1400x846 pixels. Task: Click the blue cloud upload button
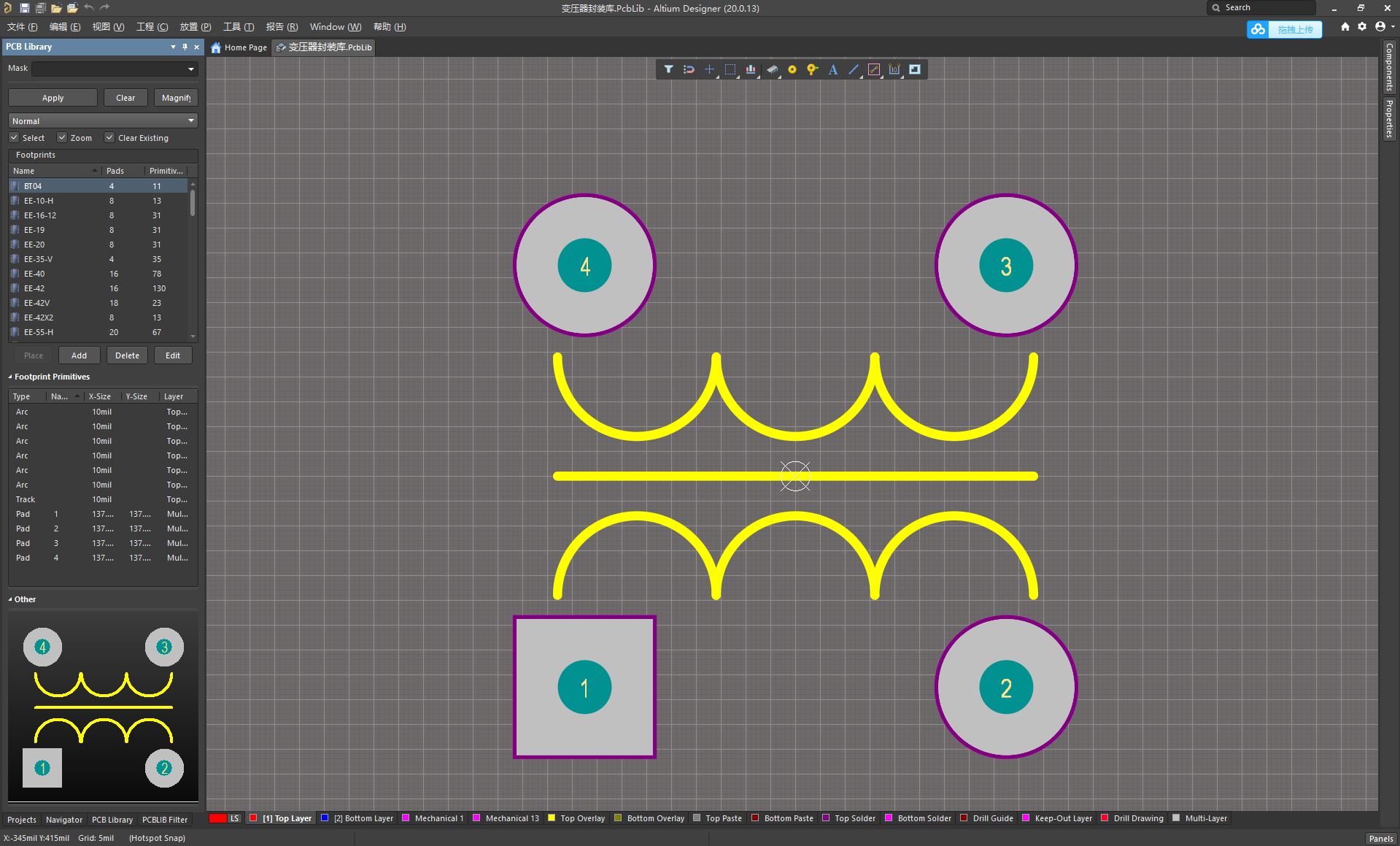coord(1284,29)
